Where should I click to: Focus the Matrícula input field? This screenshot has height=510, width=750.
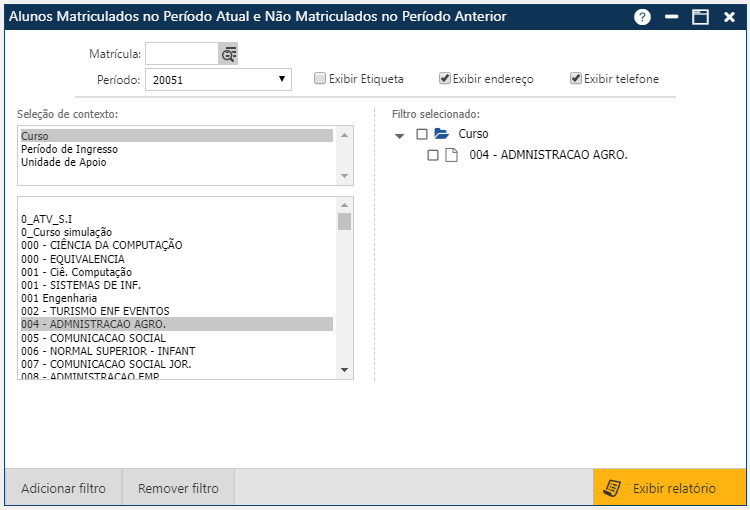(182, 54)
